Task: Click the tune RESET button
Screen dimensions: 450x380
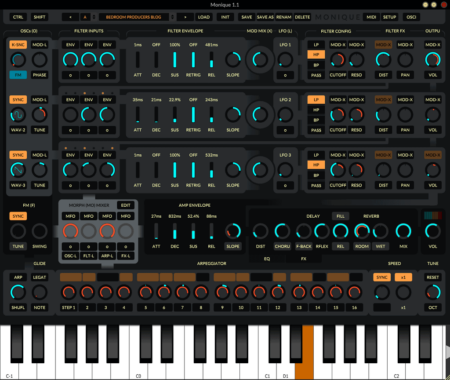Action: (433, 277)
